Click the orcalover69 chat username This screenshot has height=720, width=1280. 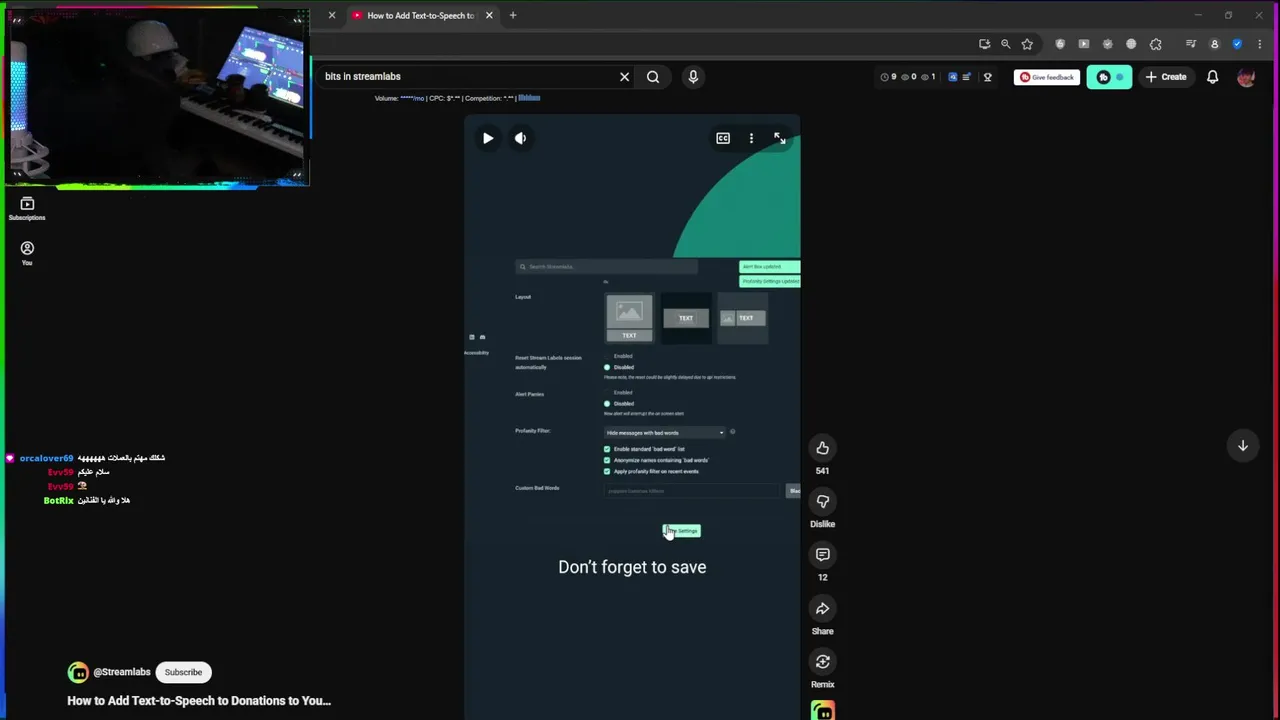click(46, 458)
